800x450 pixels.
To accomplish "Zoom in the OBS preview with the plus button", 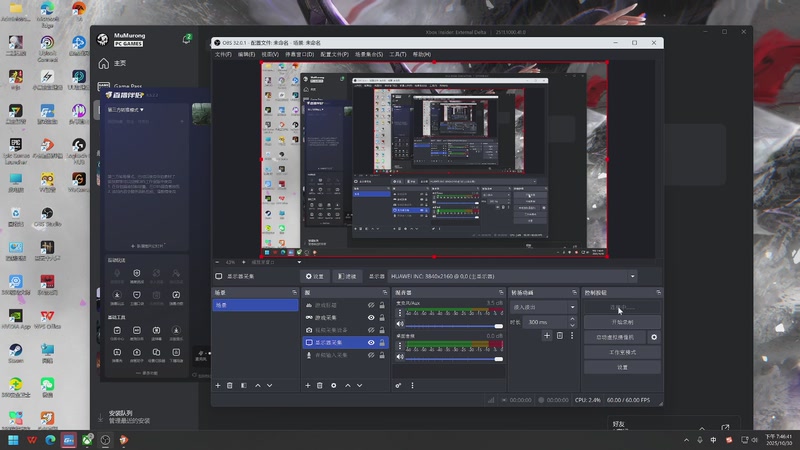I will [243, 262].
